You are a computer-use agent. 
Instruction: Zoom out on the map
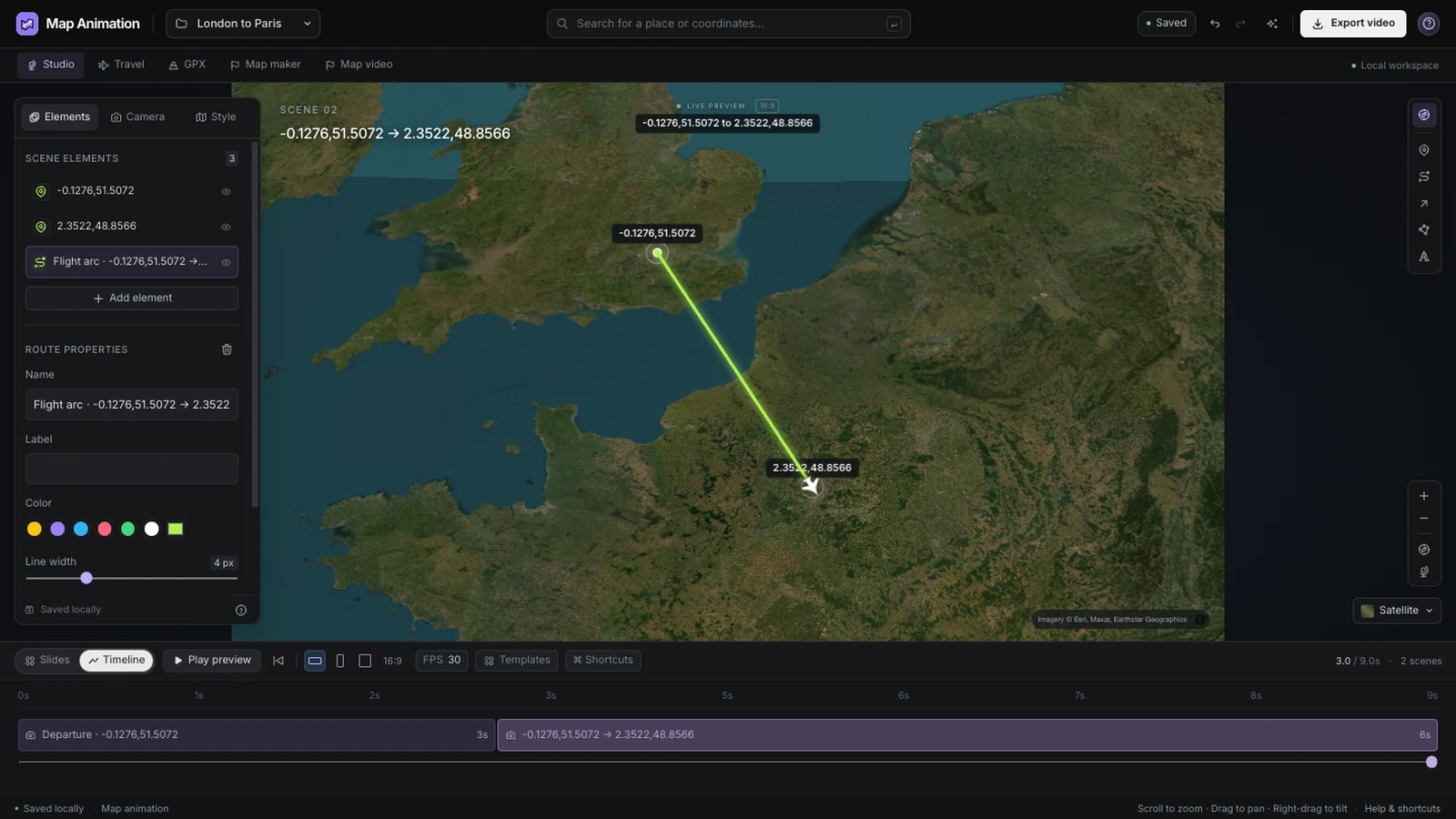[1424, 519]
